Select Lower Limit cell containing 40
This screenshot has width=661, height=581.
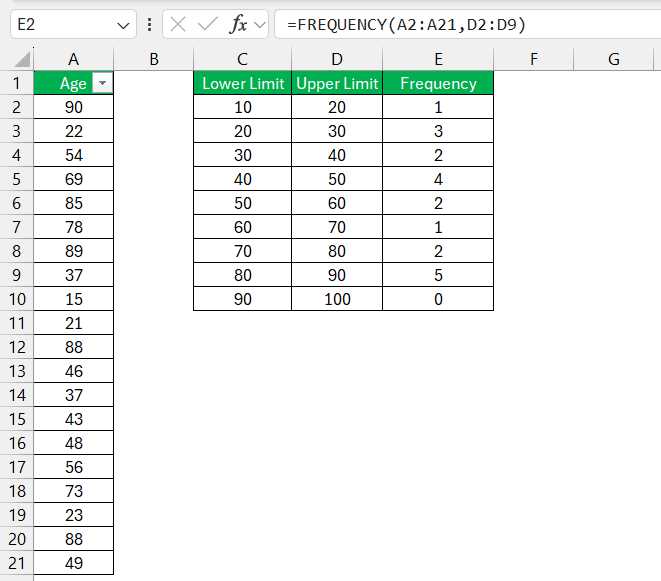pyautogui.click(x=242, y=179)
